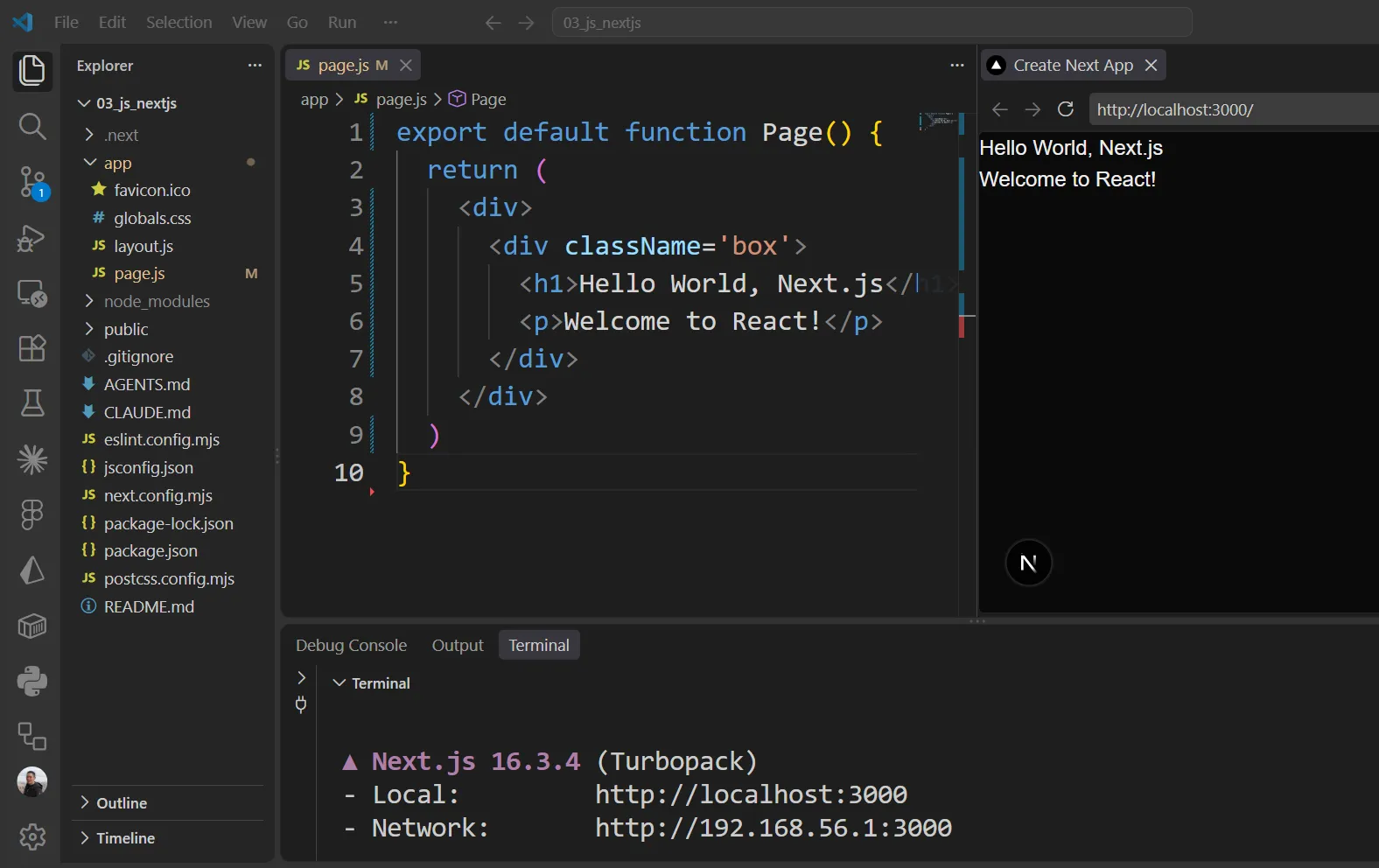Open layout.js in the explorer
1379x868 pixels.
pyautogui.click(x=143, y=246)
